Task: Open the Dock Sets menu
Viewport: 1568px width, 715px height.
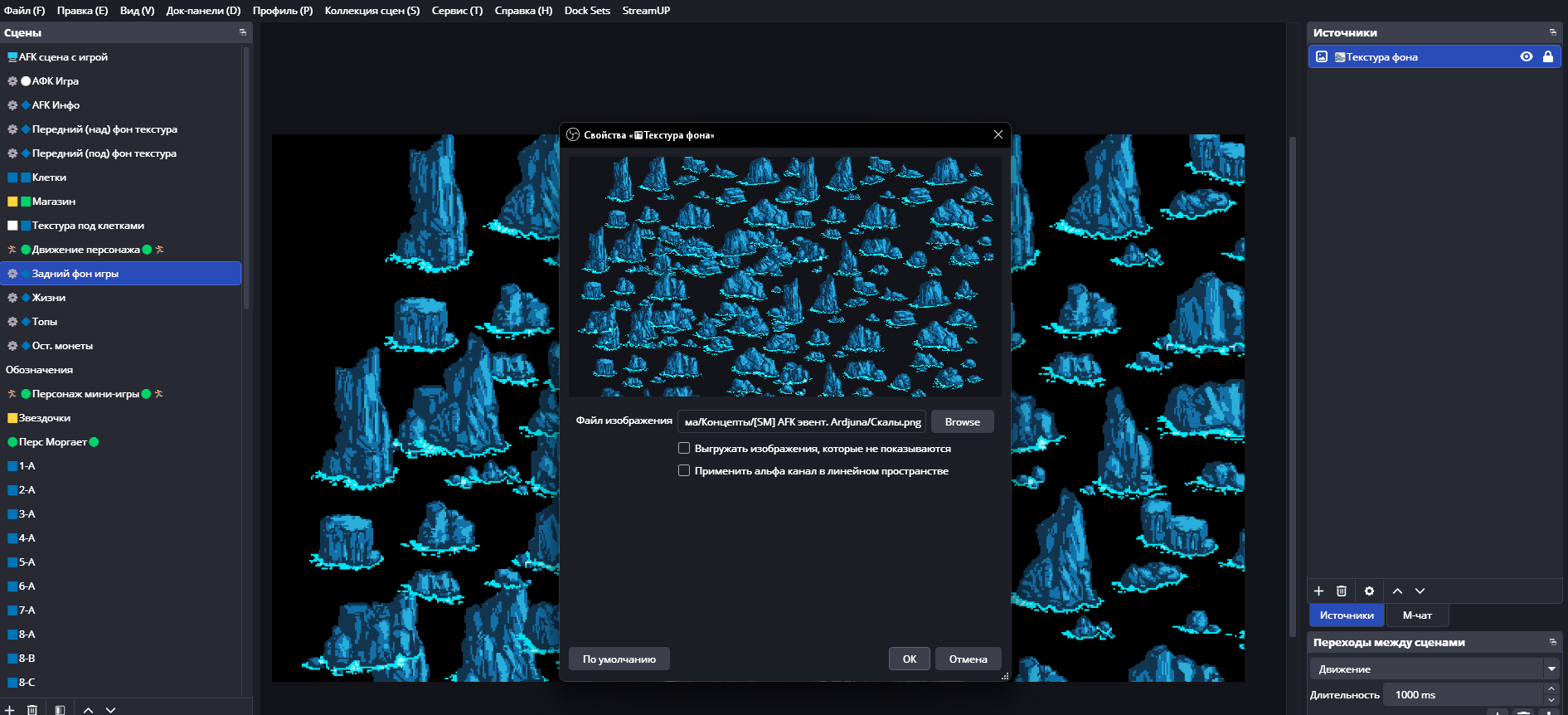Action: point(587,11)
